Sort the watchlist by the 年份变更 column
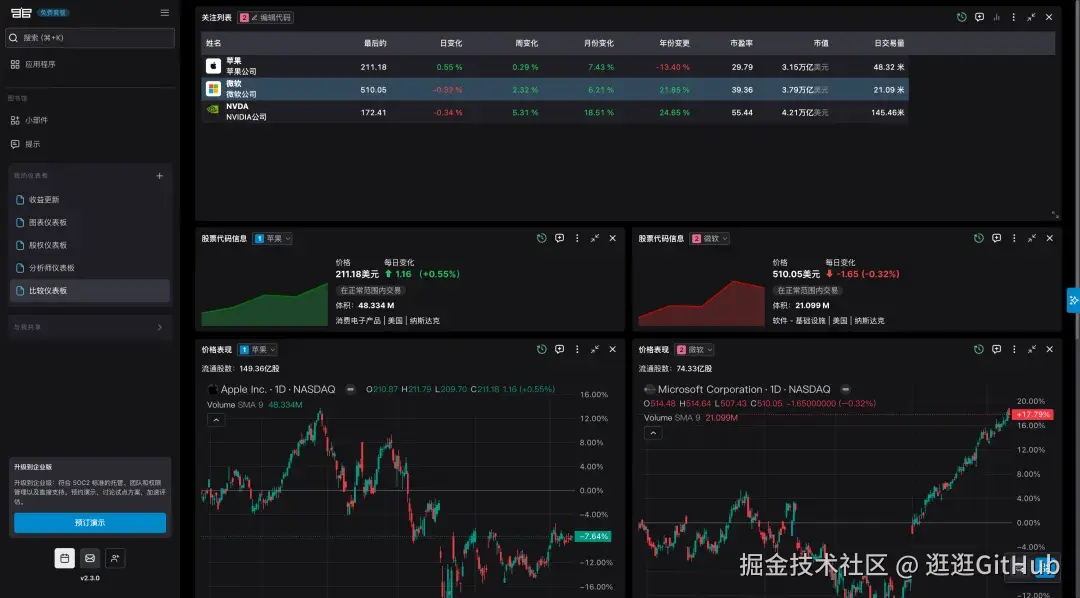 pos(674,43)
